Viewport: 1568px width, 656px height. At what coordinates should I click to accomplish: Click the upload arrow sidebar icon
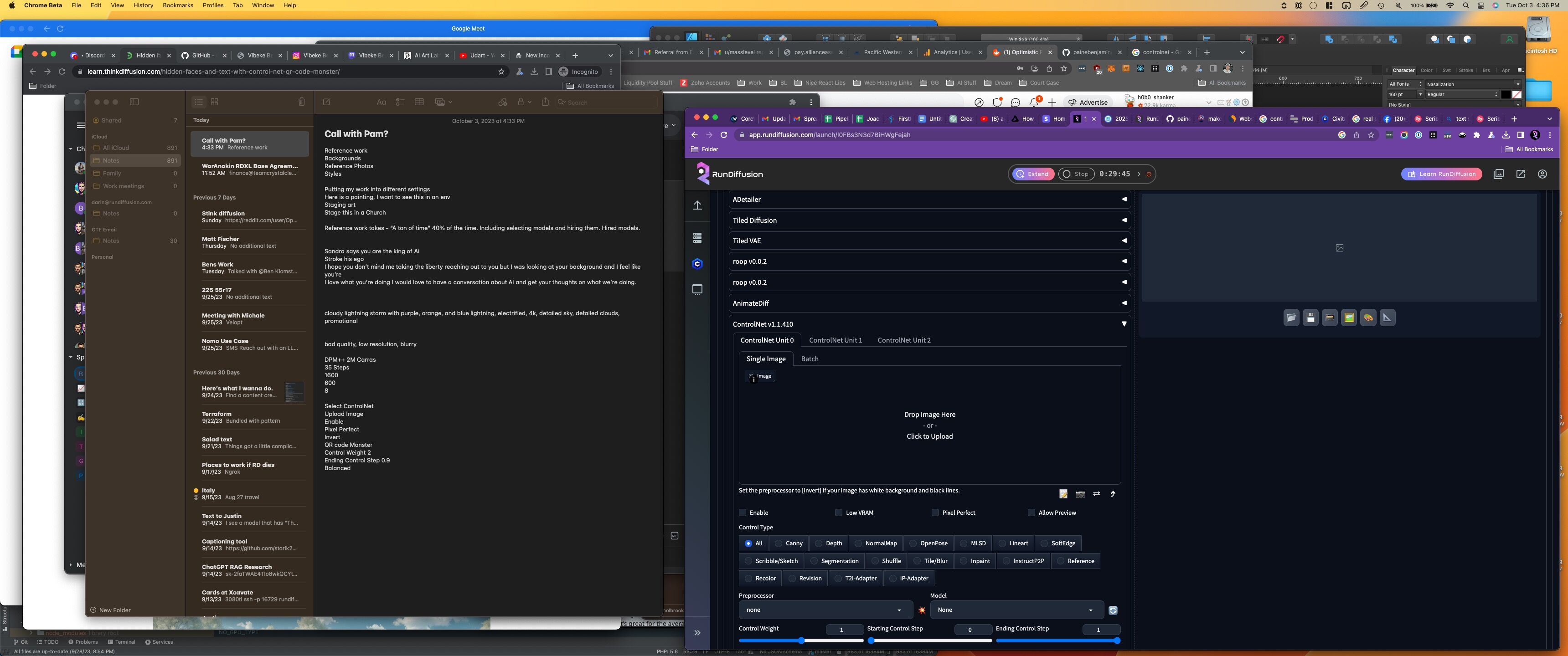pyautogui.click(x=697, y=205)
